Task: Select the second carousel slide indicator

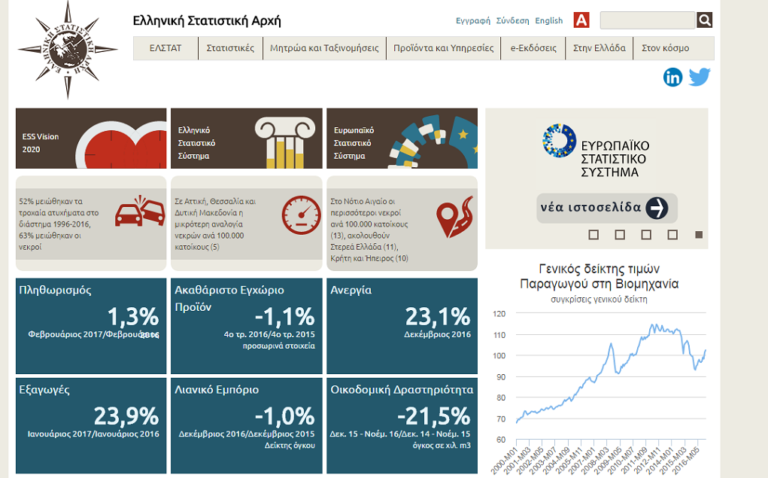Action: pos(620,235)
